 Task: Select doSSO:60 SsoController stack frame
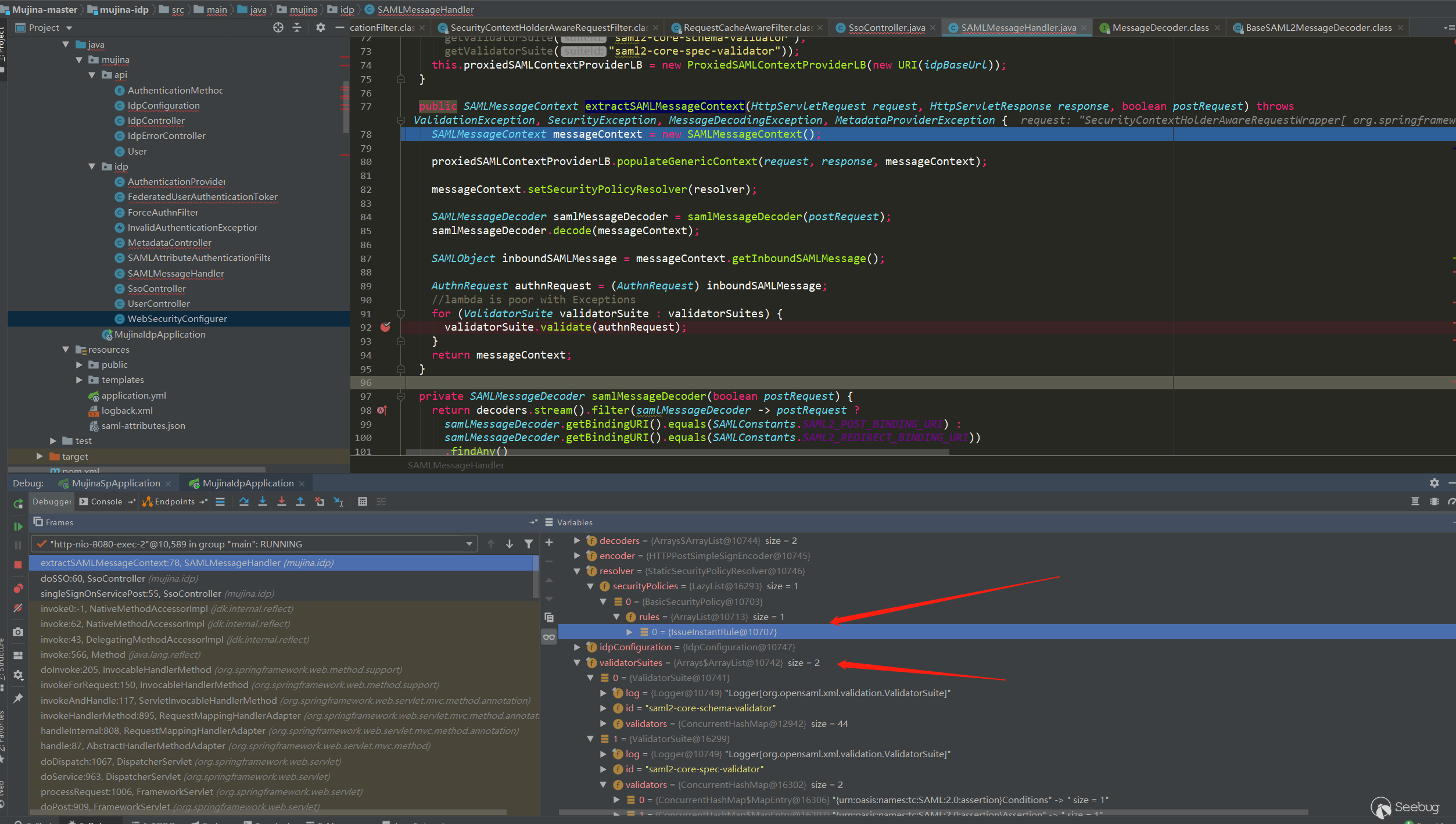point(93,578)
